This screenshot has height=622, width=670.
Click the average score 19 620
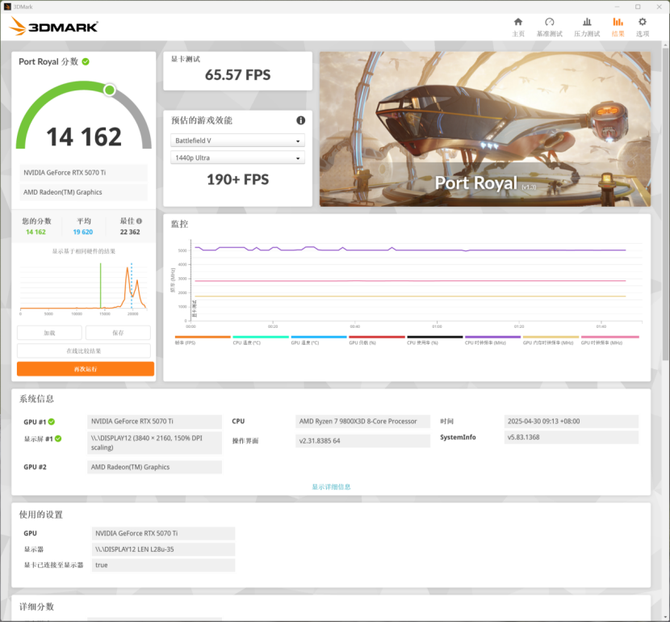point(83,232)
